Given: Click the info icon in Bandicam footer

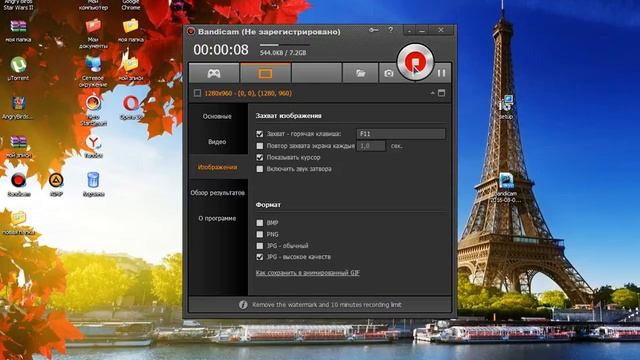Looking at the screenshot, I should [243, 304].
